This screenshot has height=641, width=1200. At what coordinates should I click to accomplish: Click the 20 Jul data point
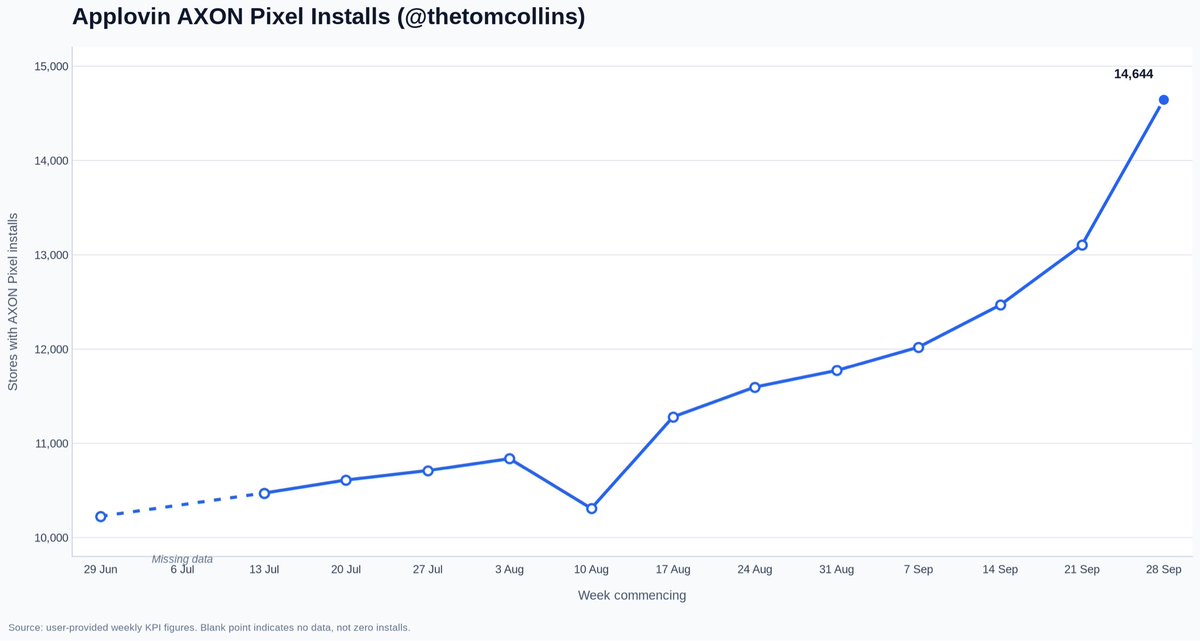pos(346,480)
